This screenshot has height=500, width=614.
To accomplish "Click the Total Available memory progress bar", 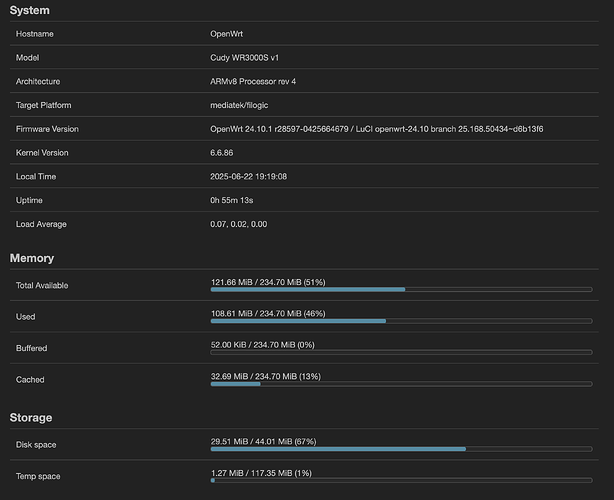I will (x=400, y=289).
